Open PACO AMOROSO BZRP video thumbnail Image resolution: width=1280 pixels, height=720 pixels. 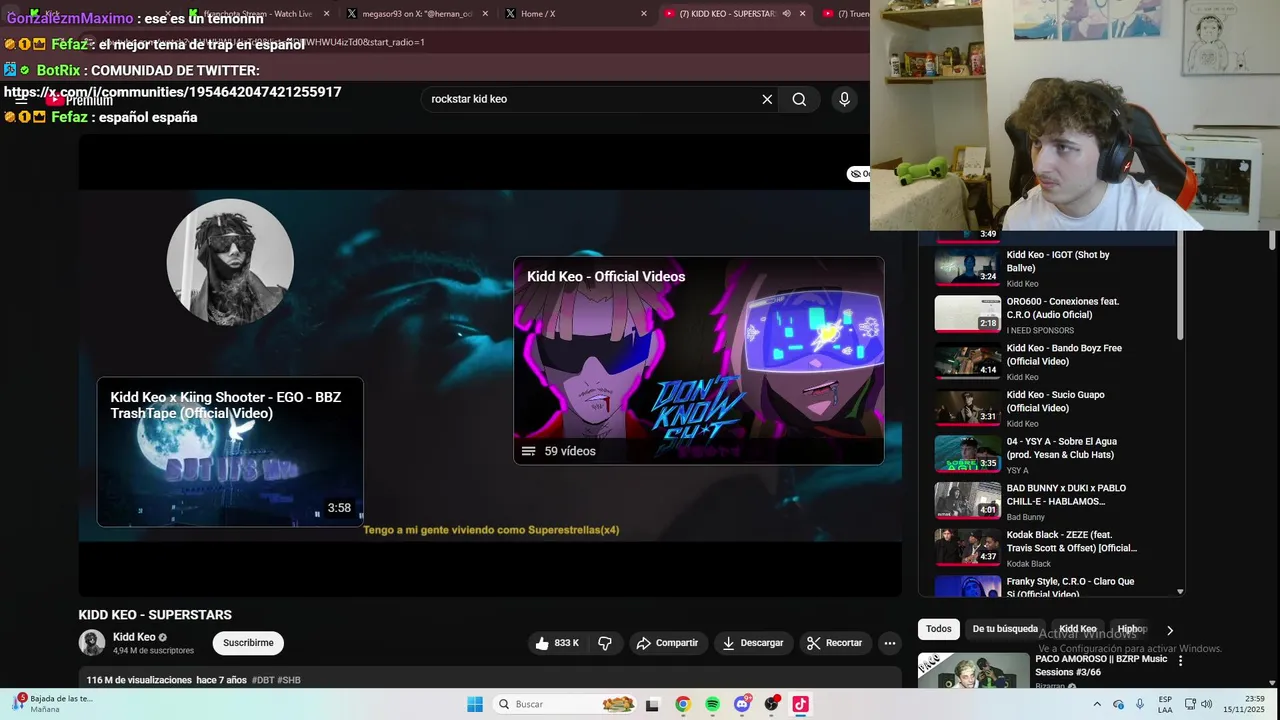tap(974, 670)
